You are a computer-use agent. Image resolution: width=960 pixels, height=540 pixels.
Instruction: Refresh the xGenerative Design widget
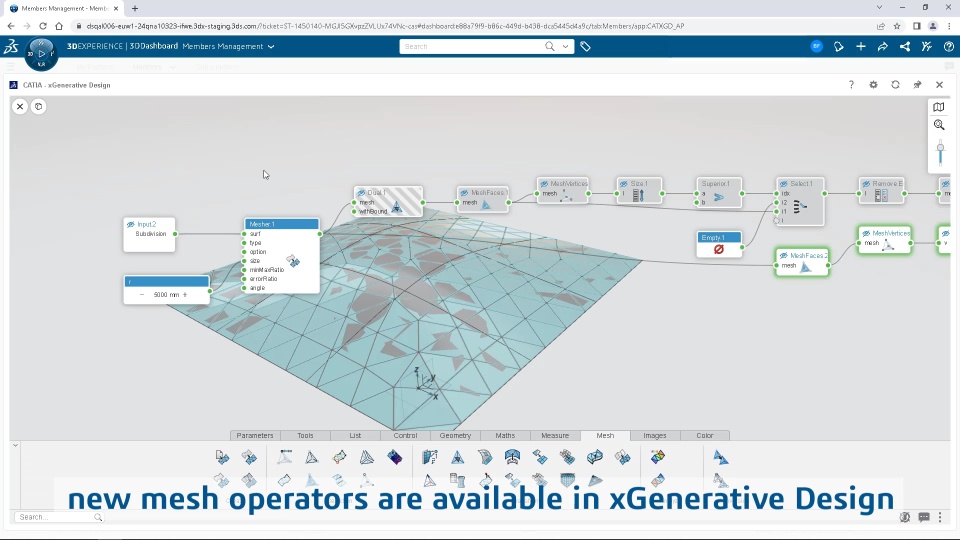(895, 84)
